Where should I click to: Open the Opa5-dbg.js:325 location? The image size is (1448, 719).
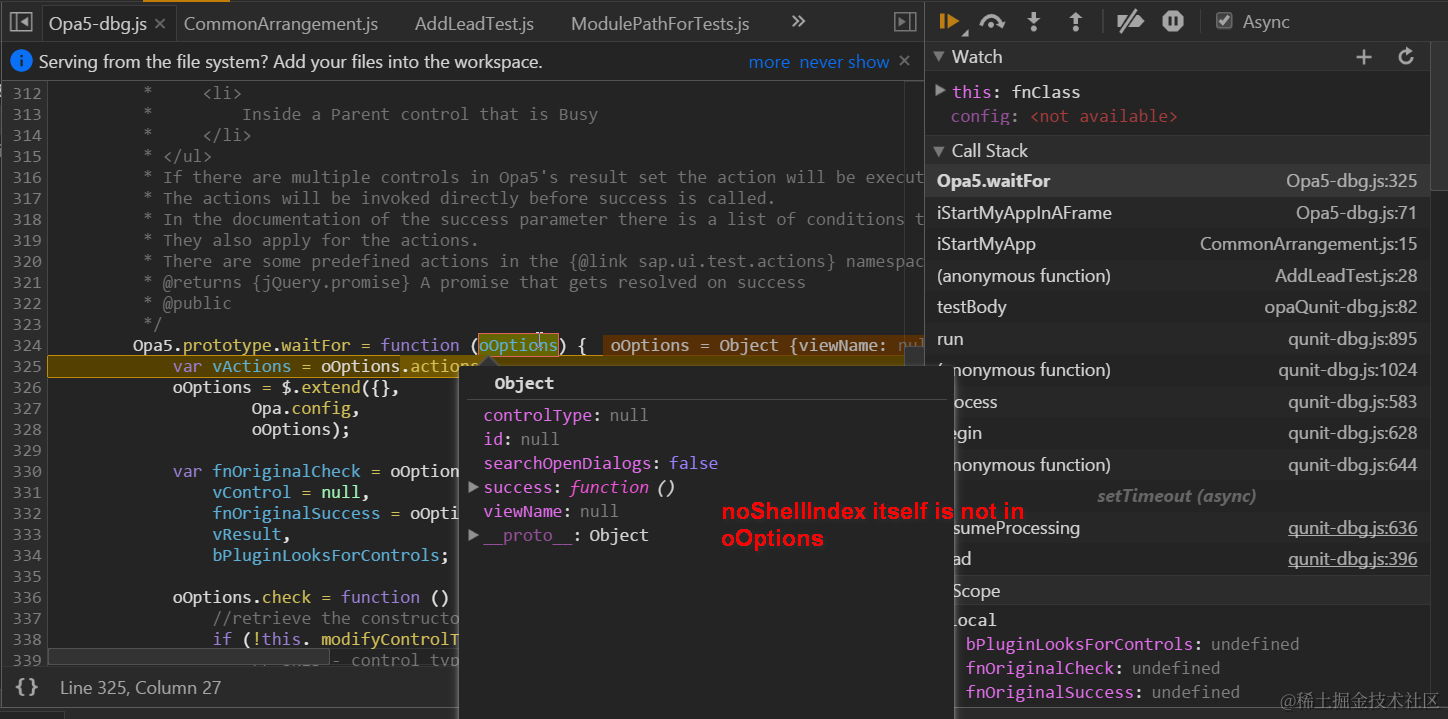click(x=1352, y=181)
